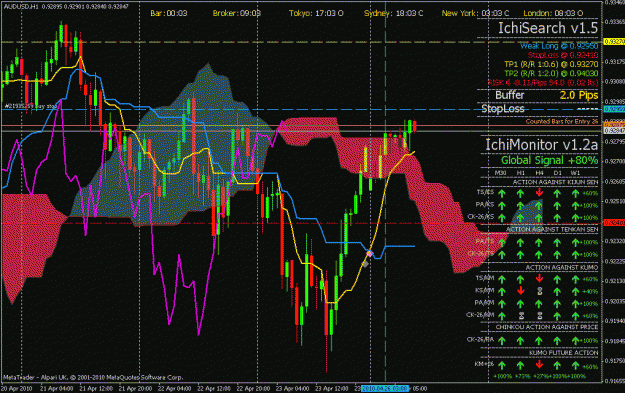This screenshot has height=393, width=625.
Task: Click the green up arrow for PA/KM on W1
Action: pos(575,304)
